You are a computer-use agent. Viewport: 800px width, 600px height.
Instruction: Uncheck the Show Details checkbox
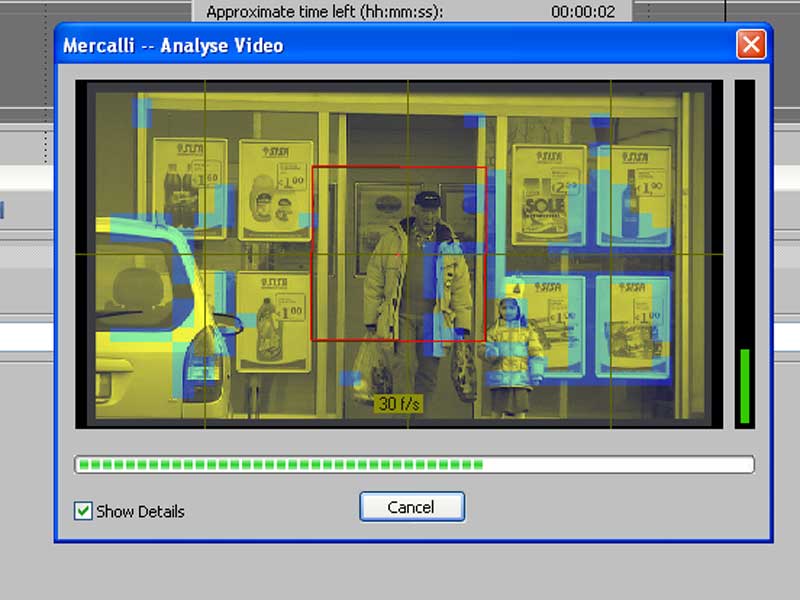click(84, 511)
